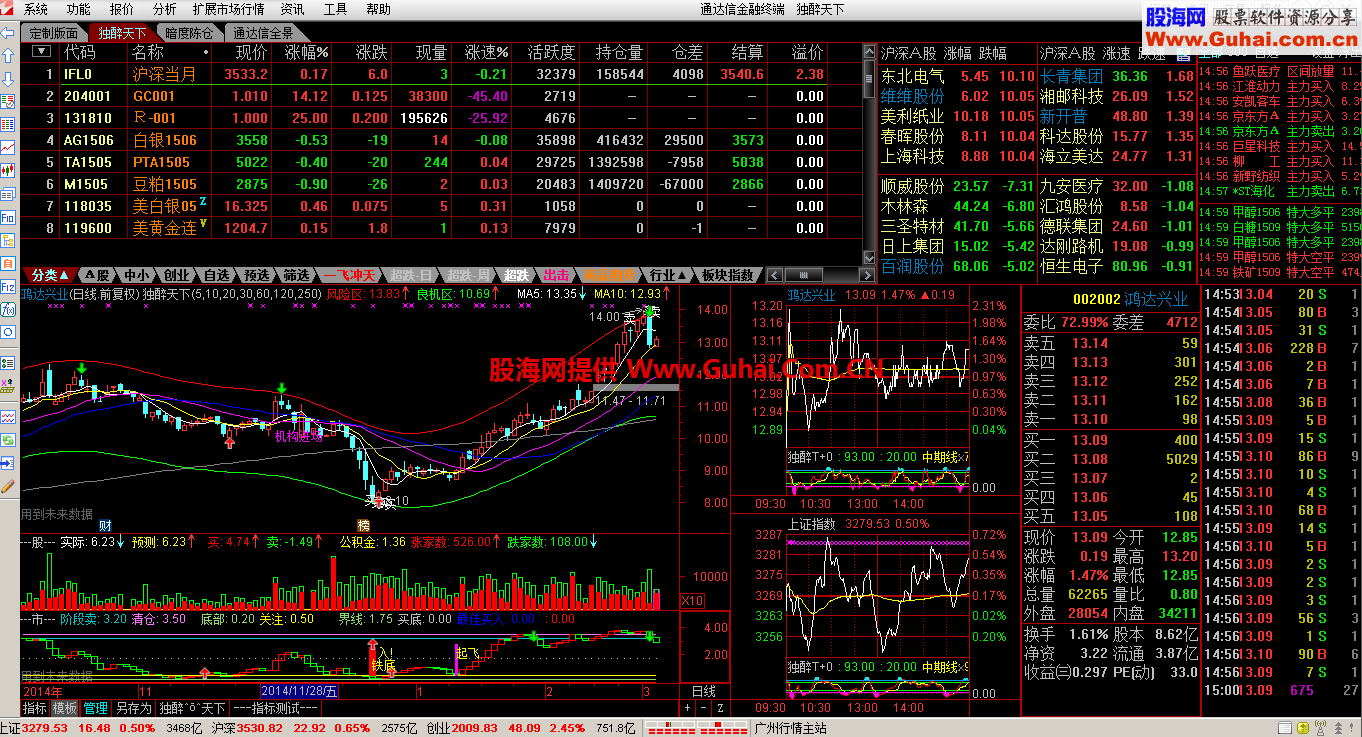Viewport: 1362px width, 737px height.
Task: Switch to the 定制版面 tab
Action: [54, 33]
